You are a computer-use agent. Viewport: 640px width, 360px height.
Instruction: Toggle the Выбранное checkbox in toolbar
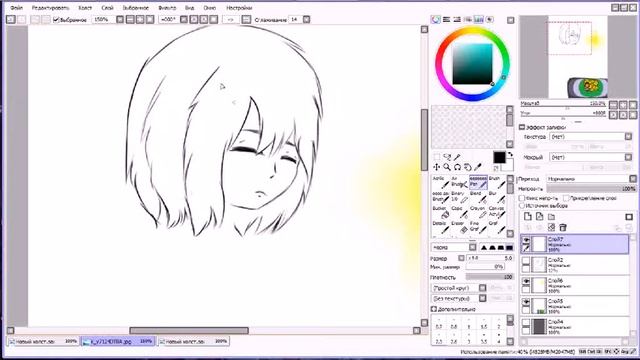[56, 20]
